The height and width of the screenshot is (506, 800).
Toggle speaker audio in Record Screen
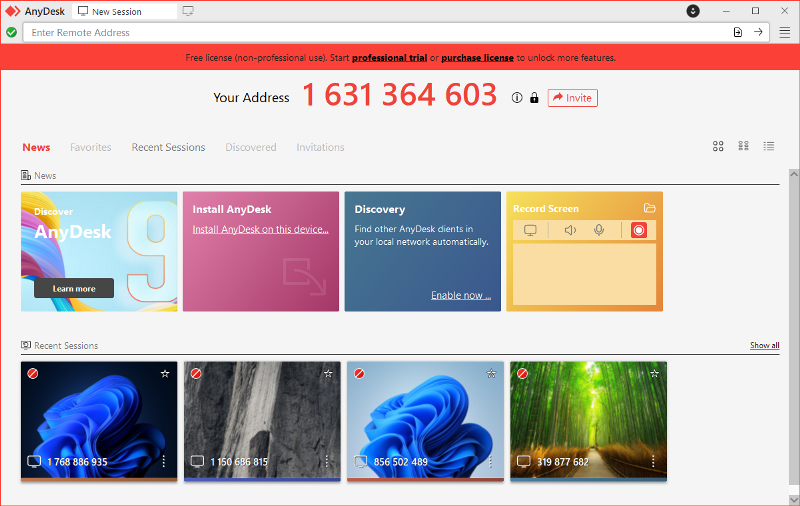[569, 230]
